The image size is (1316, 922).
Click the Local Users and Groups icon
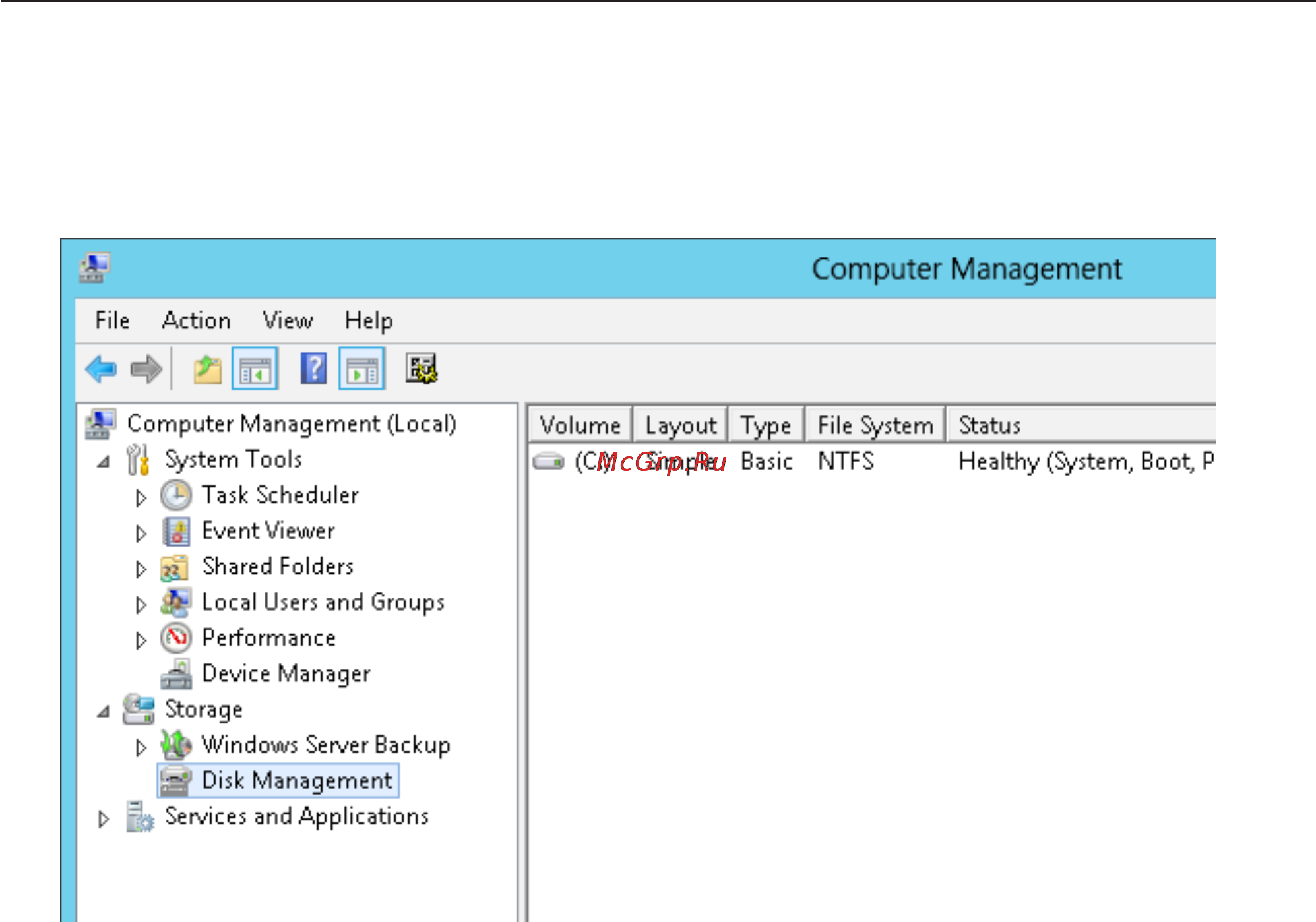click(176, 601)
